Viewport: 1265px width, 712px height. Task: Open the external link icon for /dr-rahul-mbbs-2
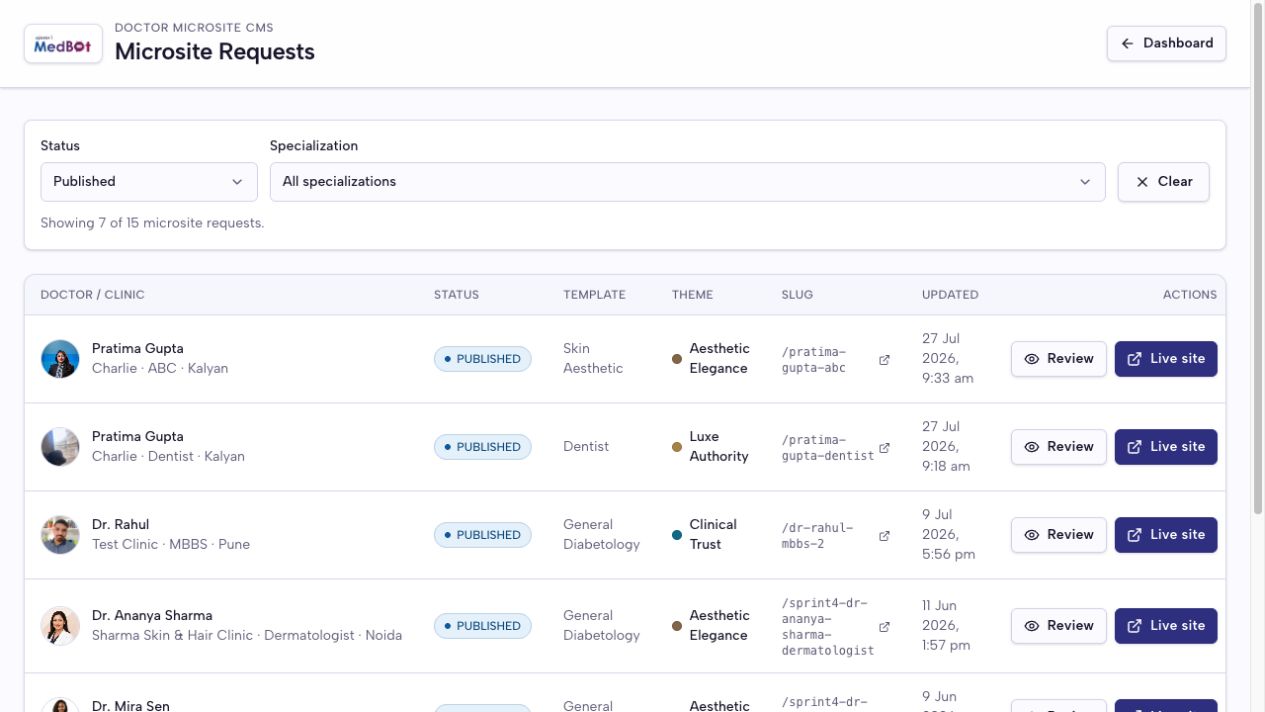[x=884, y=536]
